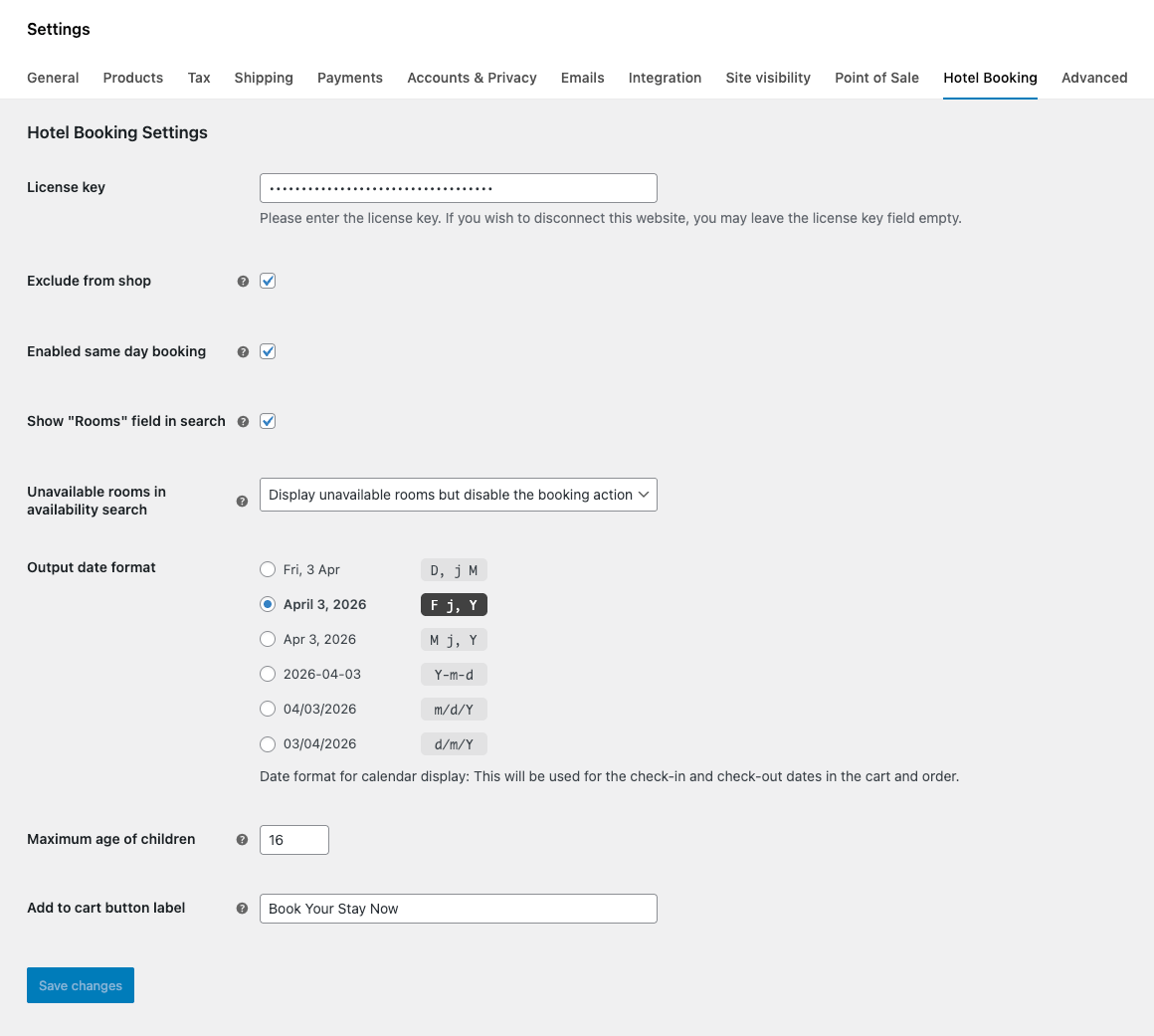Select the Fri, 3 Apr date format

coord(268,569)
